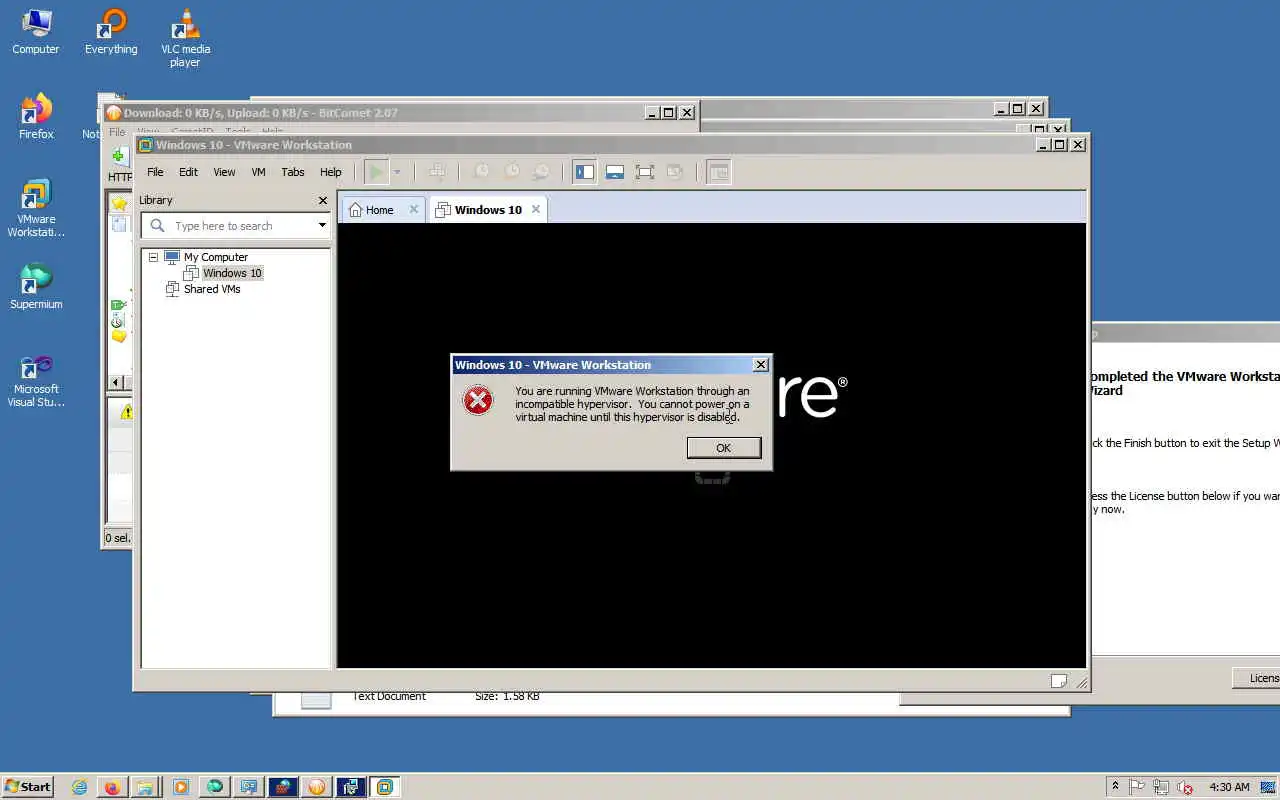This screenshot has height=800, width=1280.
Task: Click the setup installer taskbar button
Action: pos(351,787)
